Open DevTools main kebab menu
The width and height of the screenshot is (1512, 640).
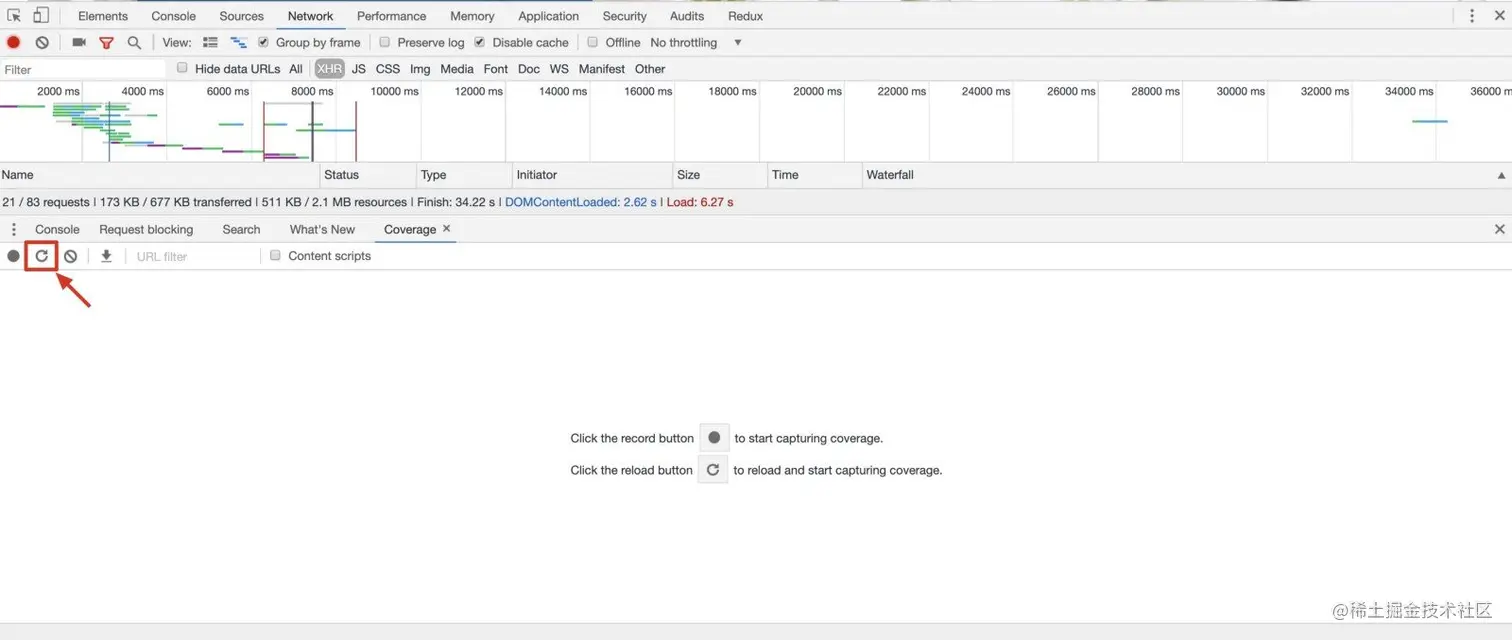(x=1472, y=15)
